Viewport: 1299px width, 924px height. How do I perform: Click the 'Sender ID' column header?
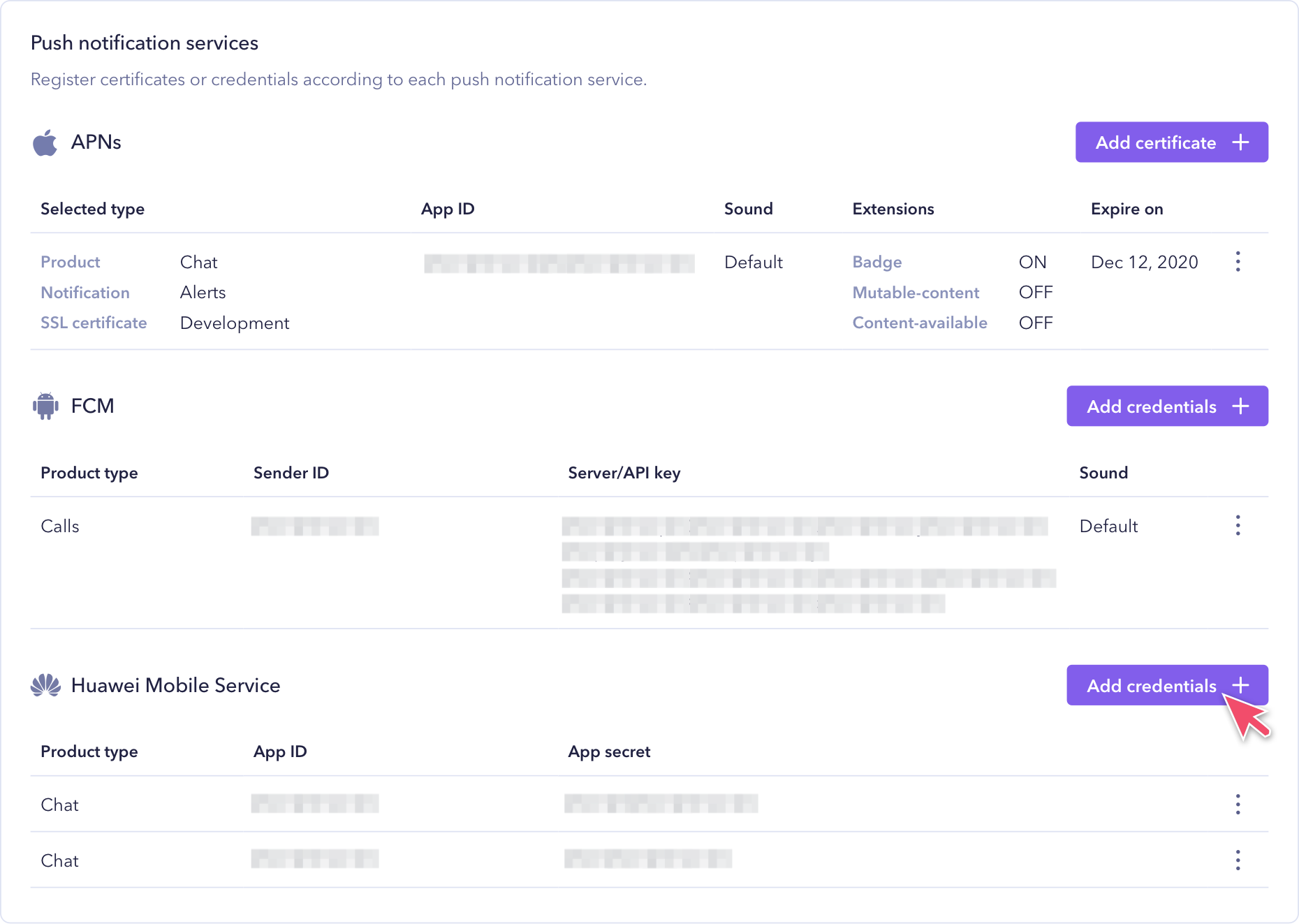pyautogui.click(x=291, y=473)
